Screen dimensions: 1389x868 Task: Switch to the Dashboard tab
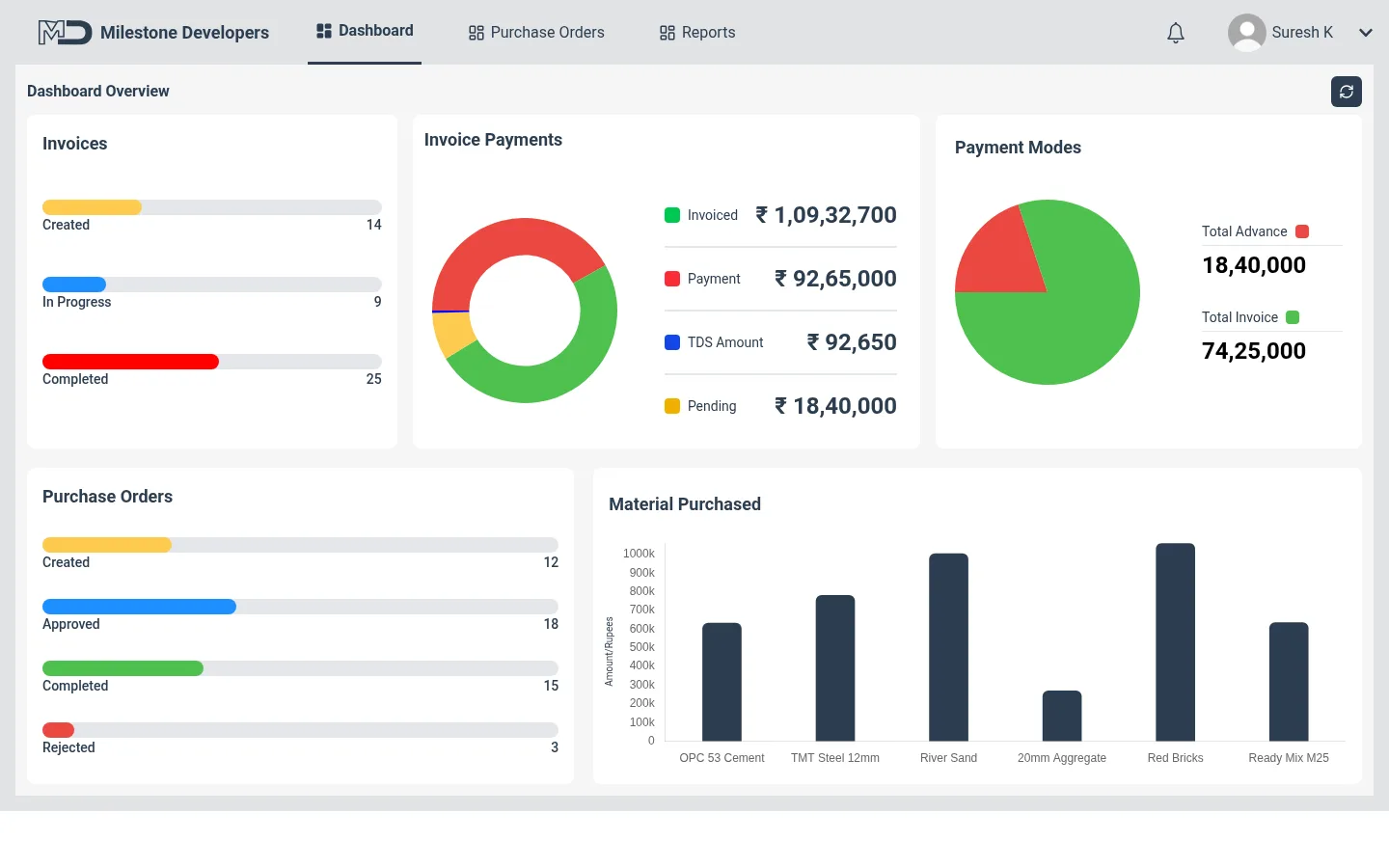(365, 32)
